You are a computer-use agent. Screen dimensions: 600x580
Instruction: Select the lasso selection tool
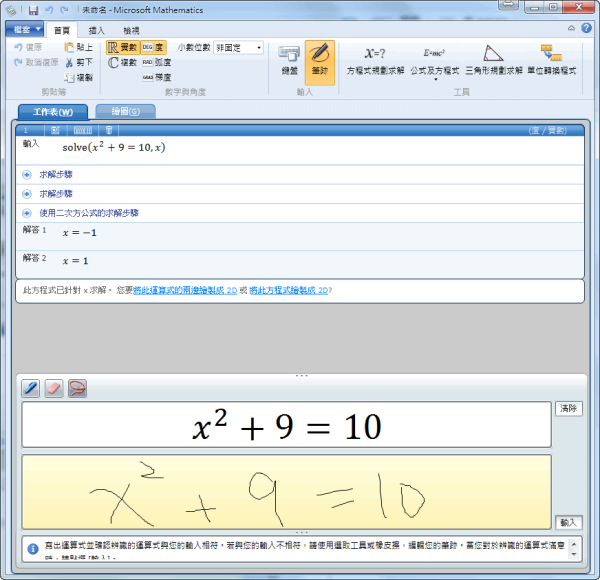(77, 388)
